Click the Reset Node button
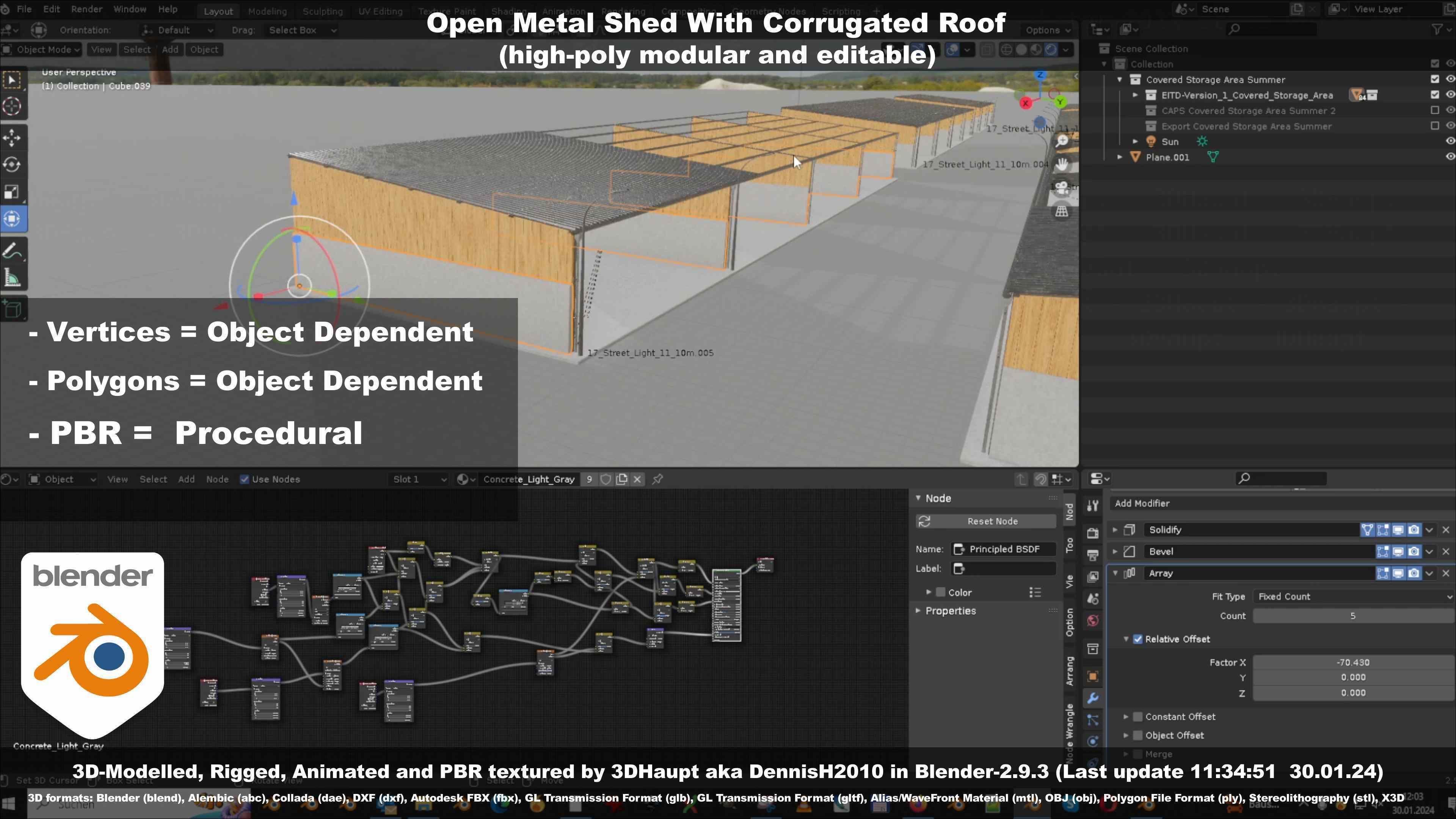Screen dimensions: 1456x819 [x=986, y=521]
